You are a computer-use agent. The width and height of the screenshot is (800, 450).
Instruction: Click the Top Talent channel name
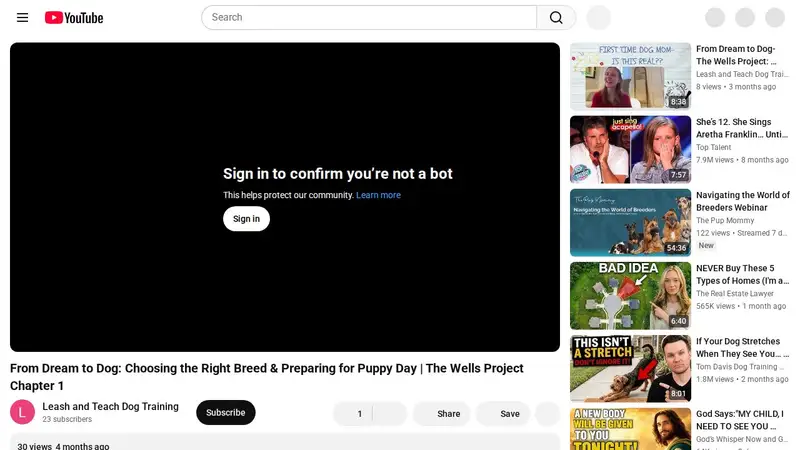[x=713, y=147]
